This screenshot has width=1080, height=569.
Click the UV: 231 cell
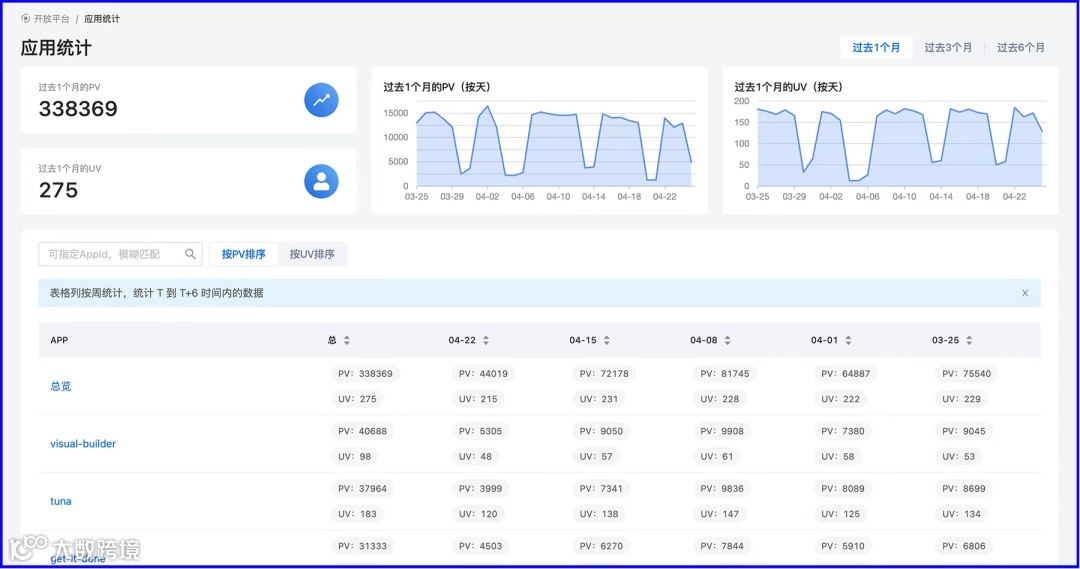pos(599,399)
